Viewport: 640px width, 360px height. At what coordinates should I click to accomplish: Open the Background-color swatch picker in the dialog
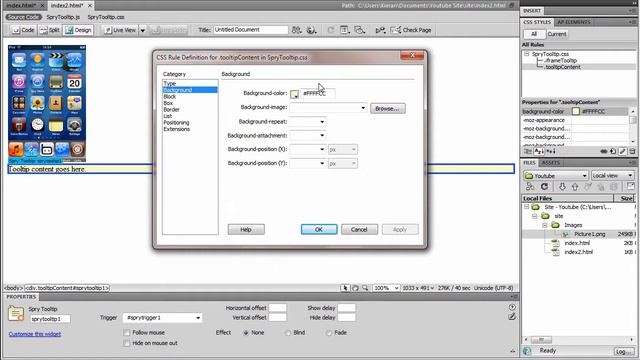[x=294, y=94]
